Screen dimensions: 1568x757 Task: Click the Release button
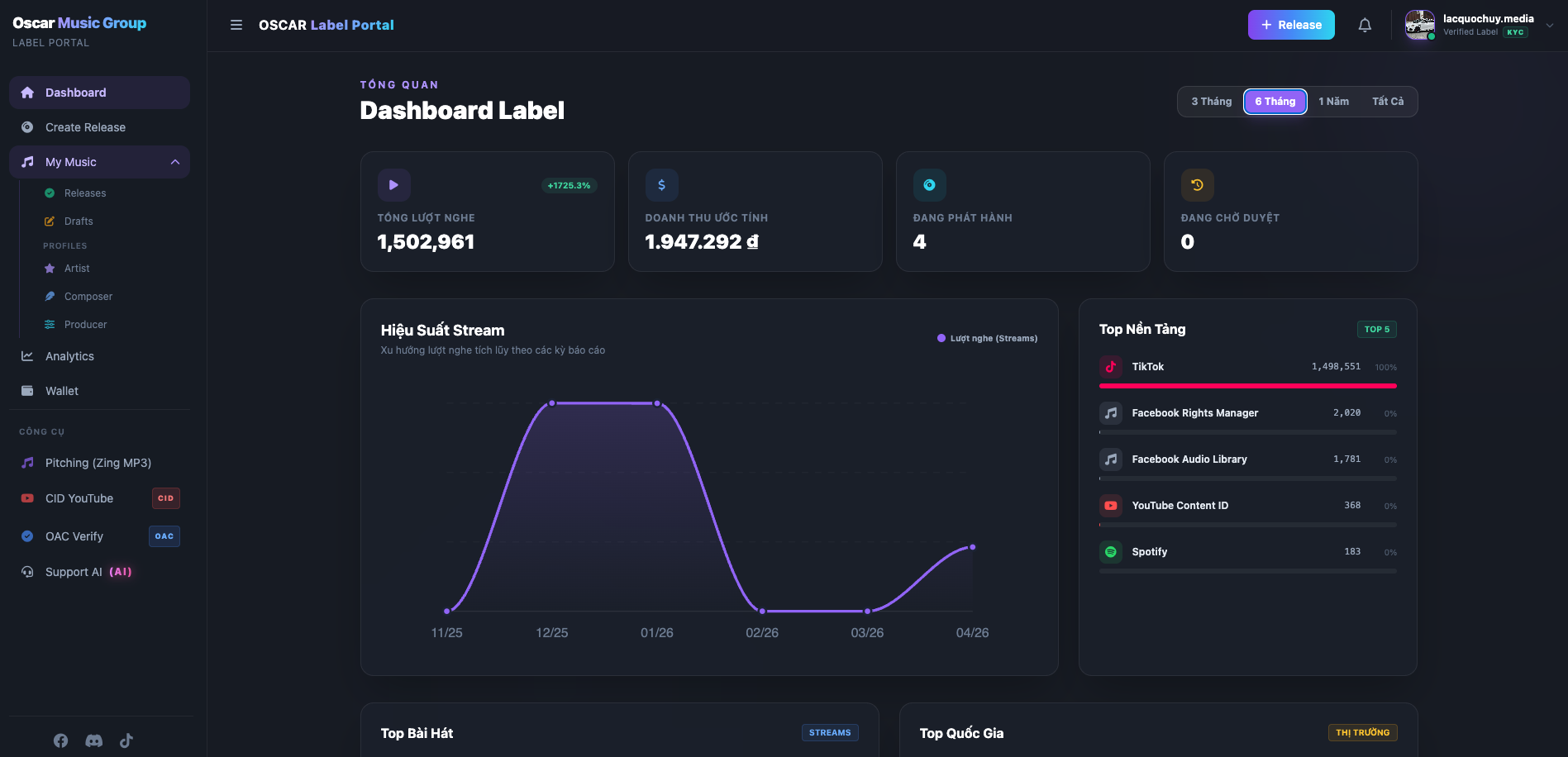1291,25
